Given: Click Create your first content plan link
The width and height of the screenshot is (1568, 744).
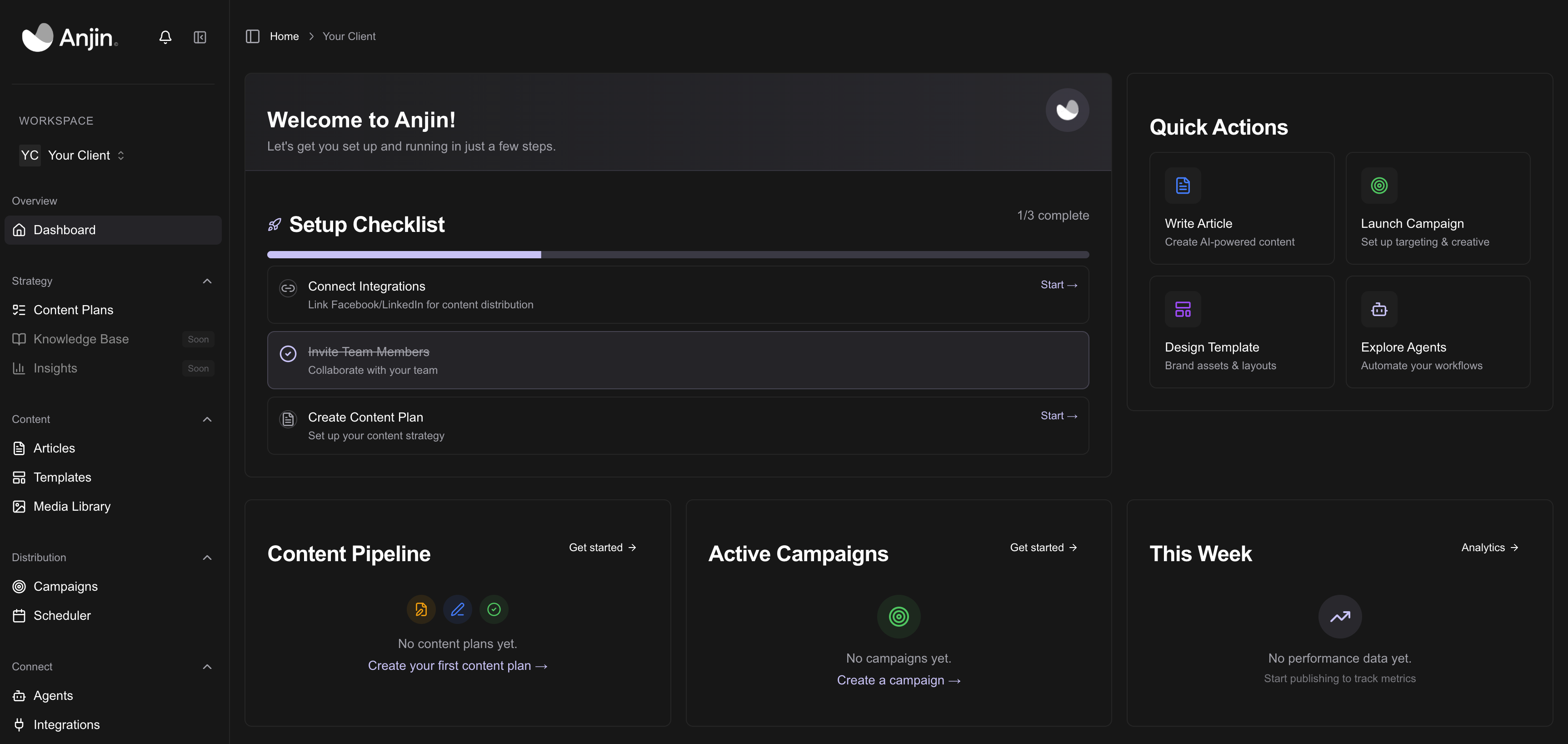Looking at the screenshot, I should pyautogui.click(x=457, y=665).
